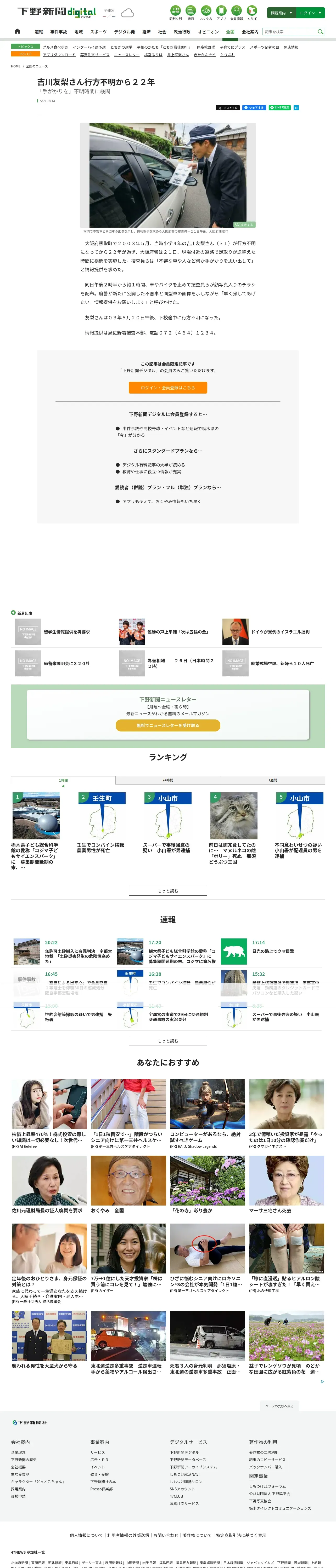Open the オピニオン menu item
This screenshot has width=336, height=1568.
coord(208,32)
